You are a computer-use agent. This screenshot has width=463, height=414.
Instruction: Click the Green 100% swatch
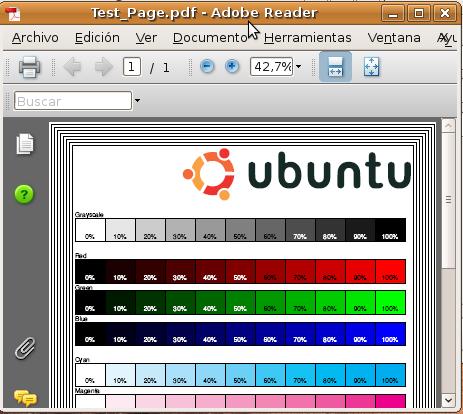(x=390, y=303)
